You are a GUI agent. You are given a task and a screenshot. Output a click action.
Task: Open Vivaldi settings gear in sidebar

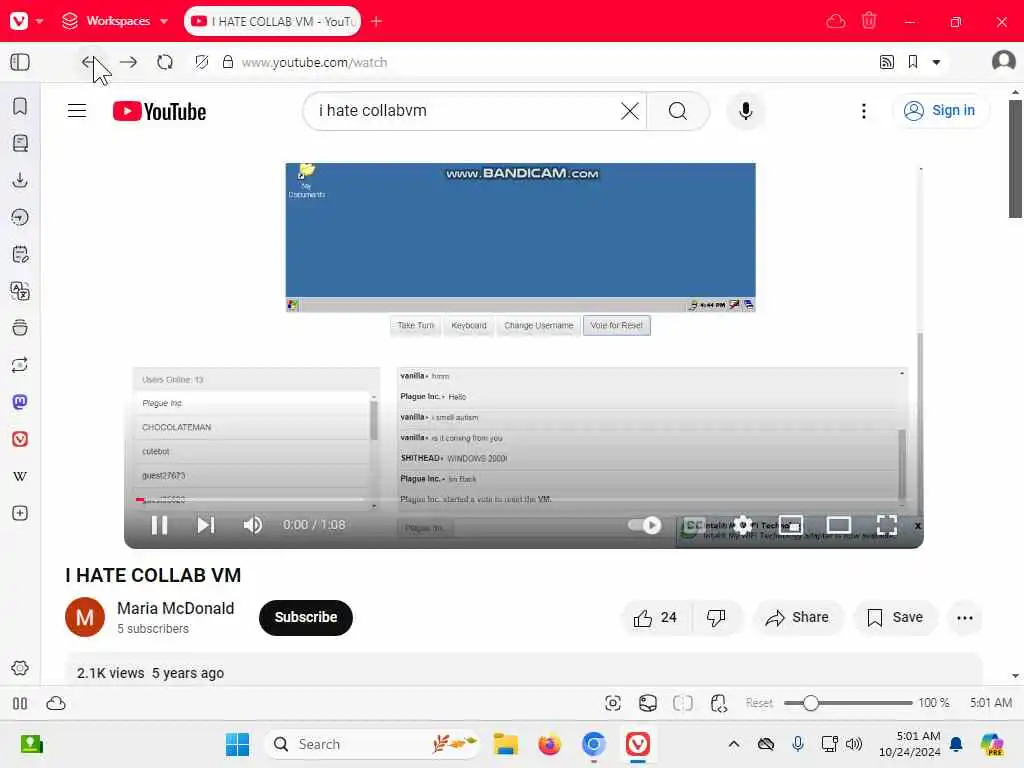coord(20,668)
